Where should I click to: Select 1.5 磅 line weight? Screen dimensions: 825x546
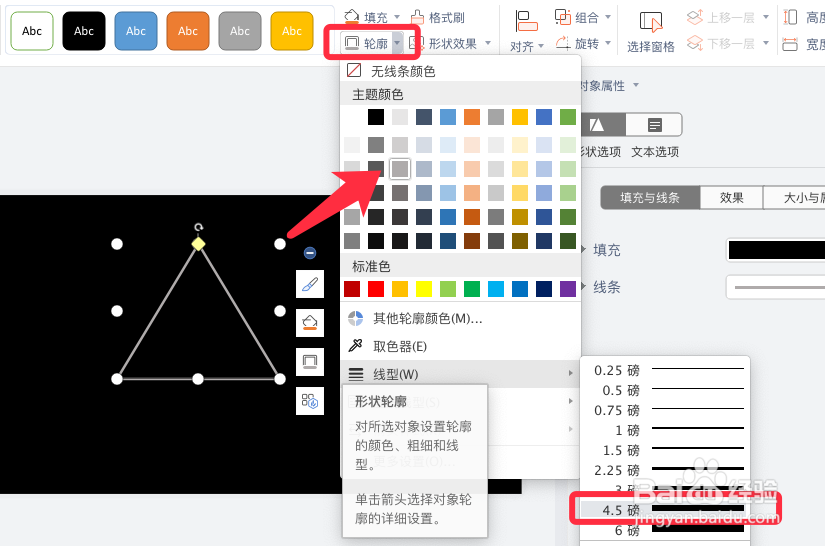(x=665, y=450)
